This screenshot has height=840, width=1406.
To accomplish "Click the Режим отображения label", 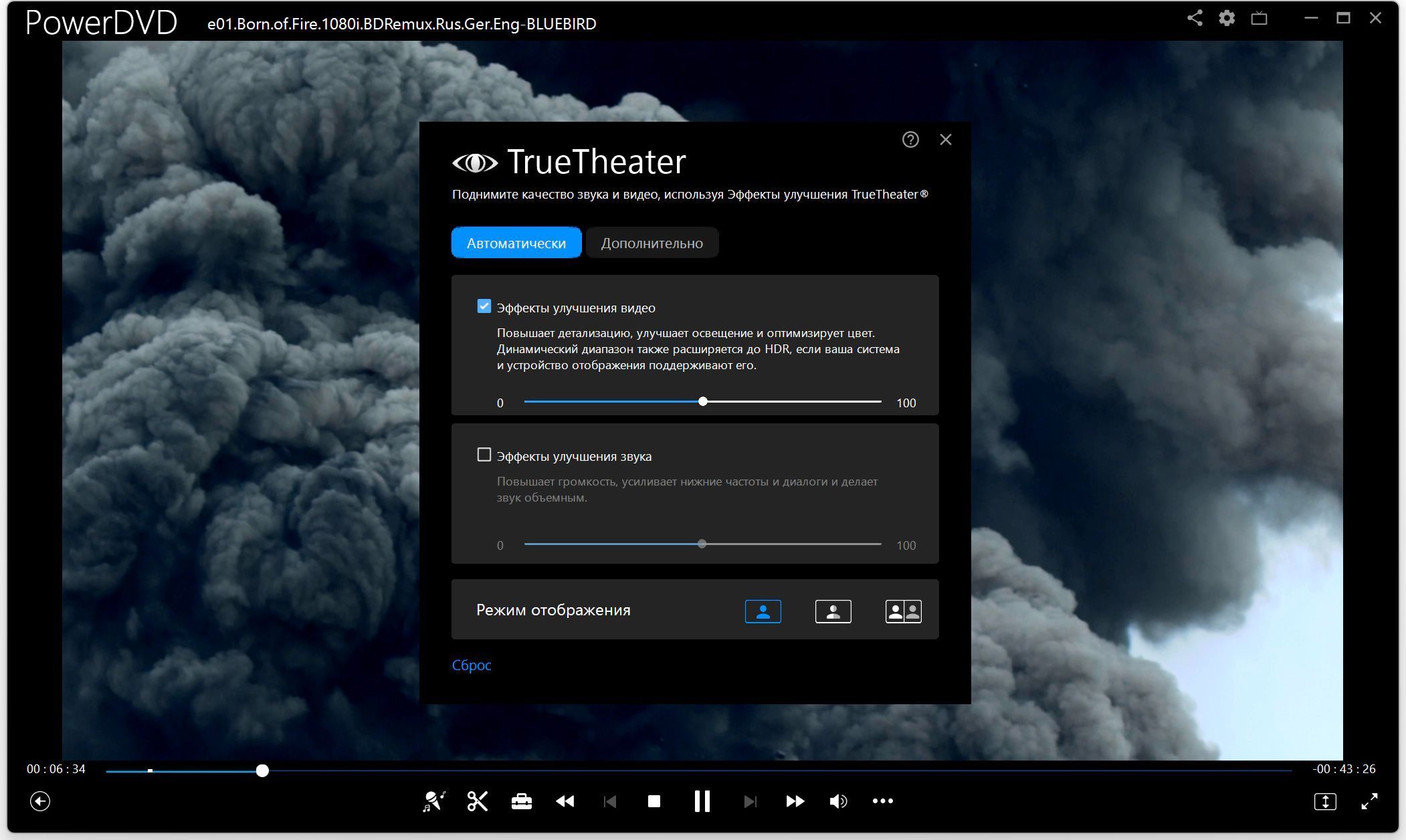I will (x=553, y=610).
